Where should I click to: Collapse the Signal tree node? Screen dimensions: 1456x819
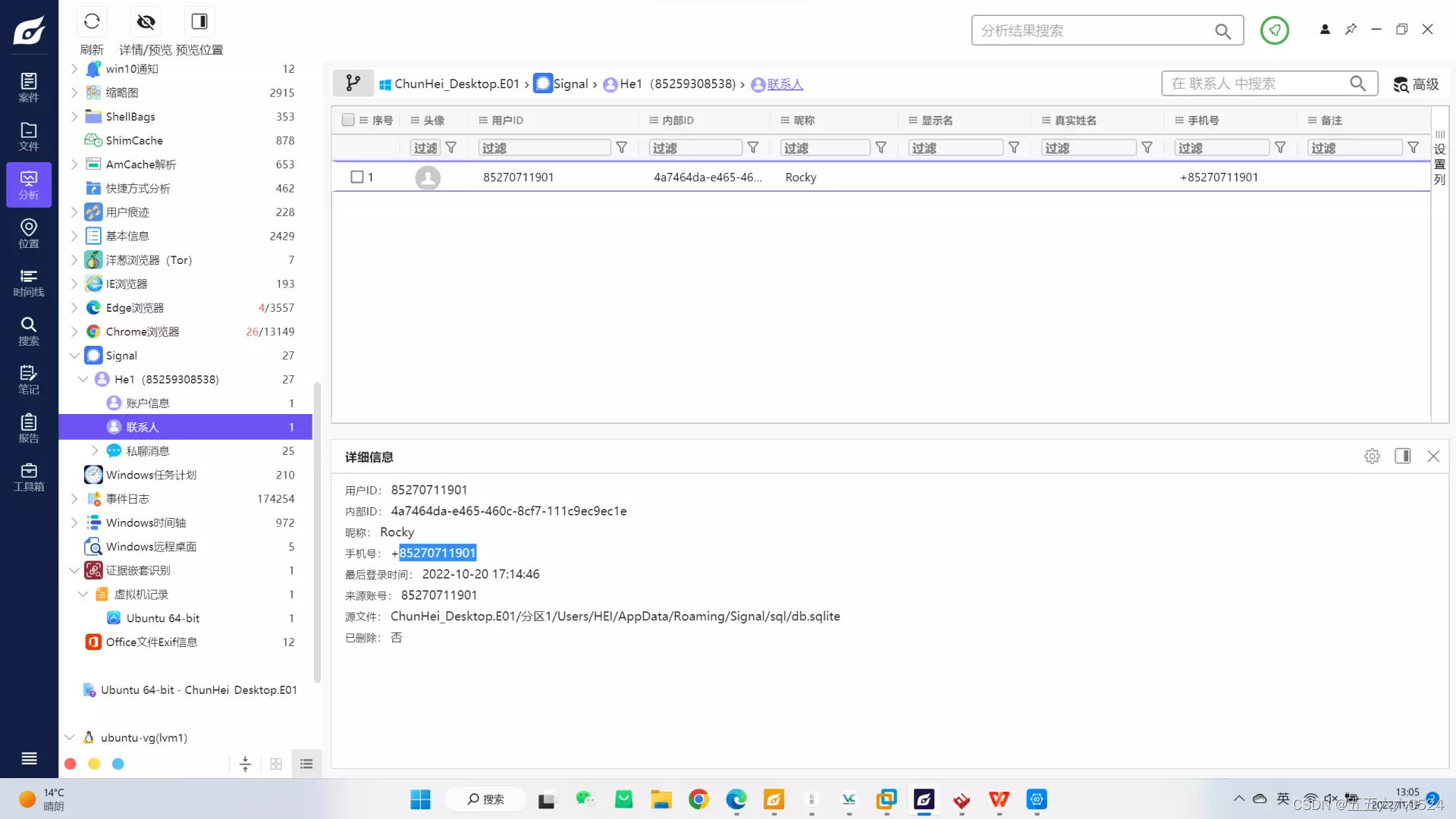(x=74, y=356)
